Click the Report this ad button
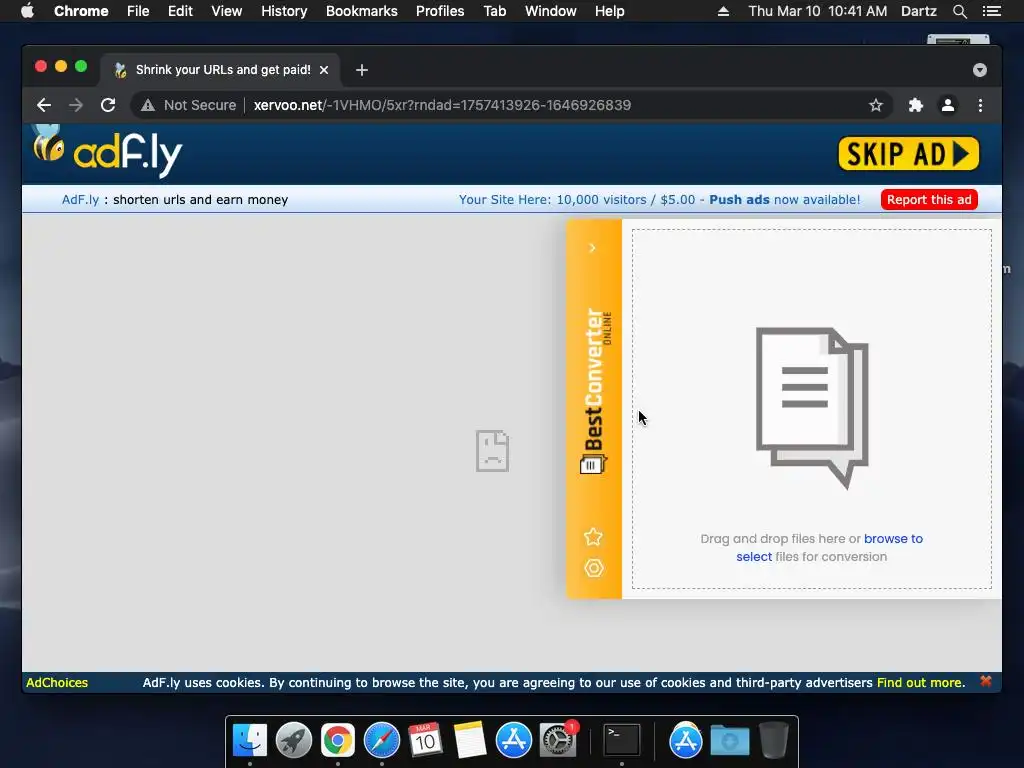Viewport: 1024px width, 768px height. (x=929, y=200)
